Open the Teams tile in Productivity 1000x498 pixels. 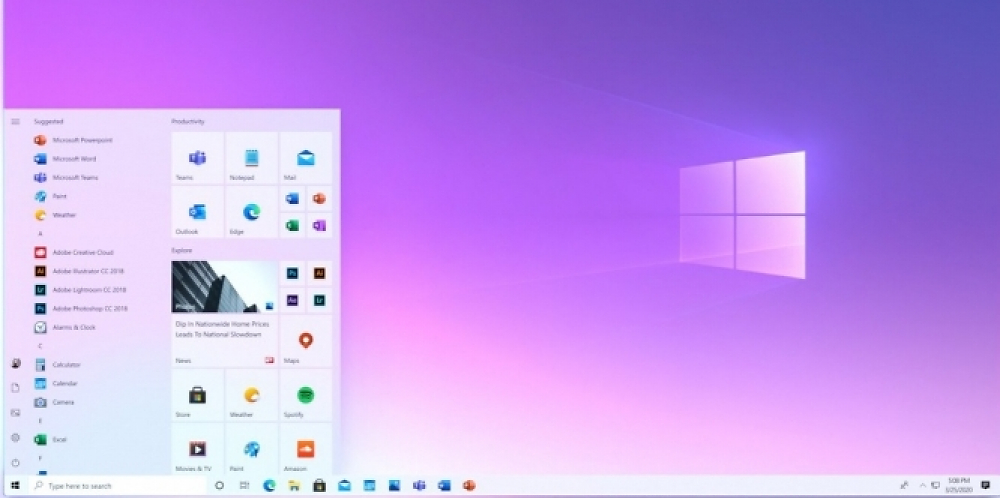[198, 158]
